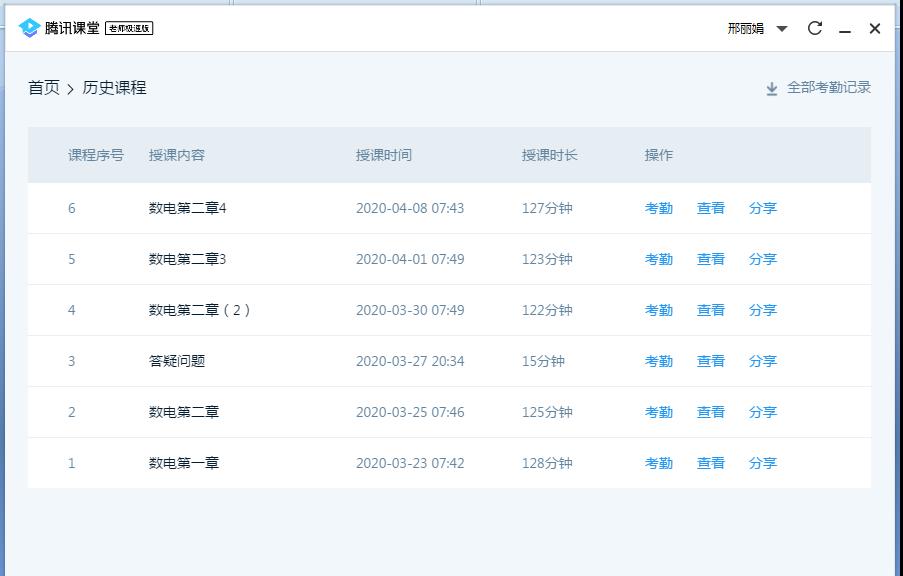
Task: Click the refresh icon in title bar
Action: 815,28
